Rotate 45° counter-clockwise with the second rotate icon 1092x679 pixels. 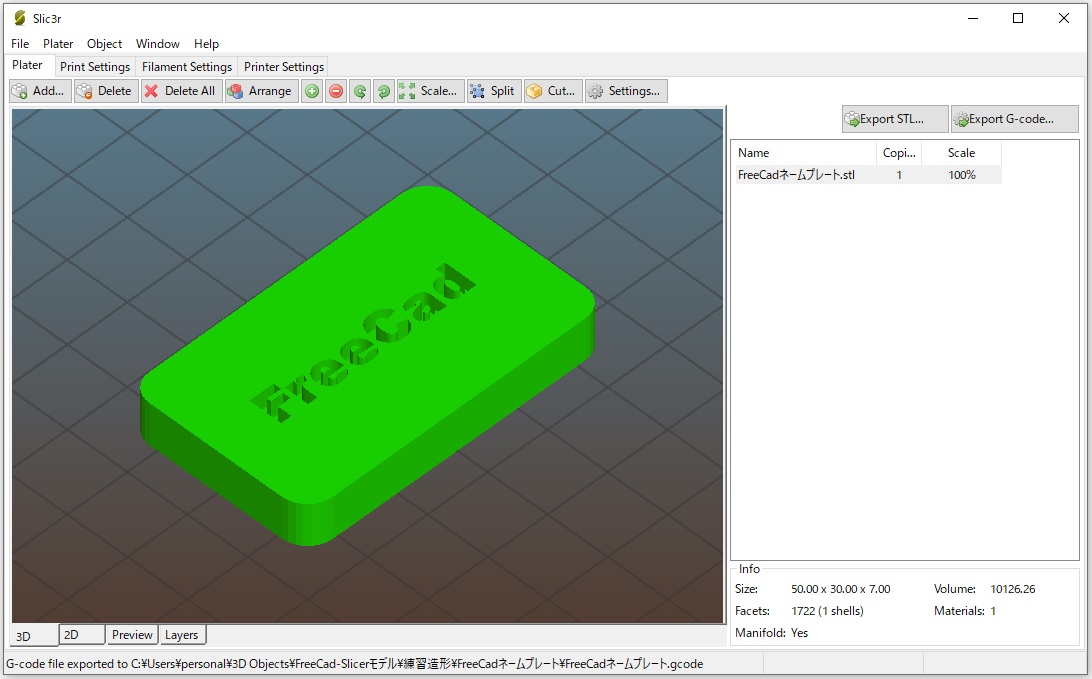(384, 91)
